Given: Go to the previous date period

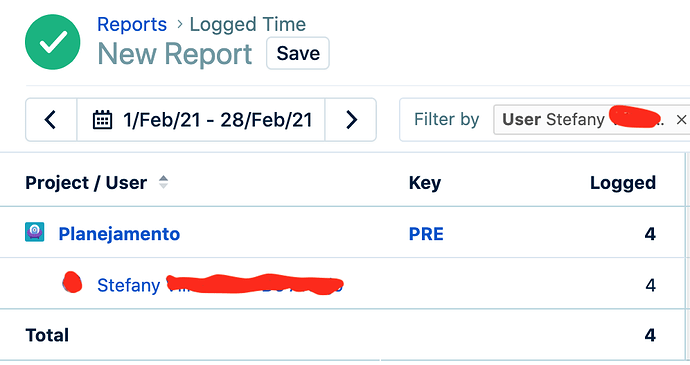Looking at the screenshot, I should 51,120.
